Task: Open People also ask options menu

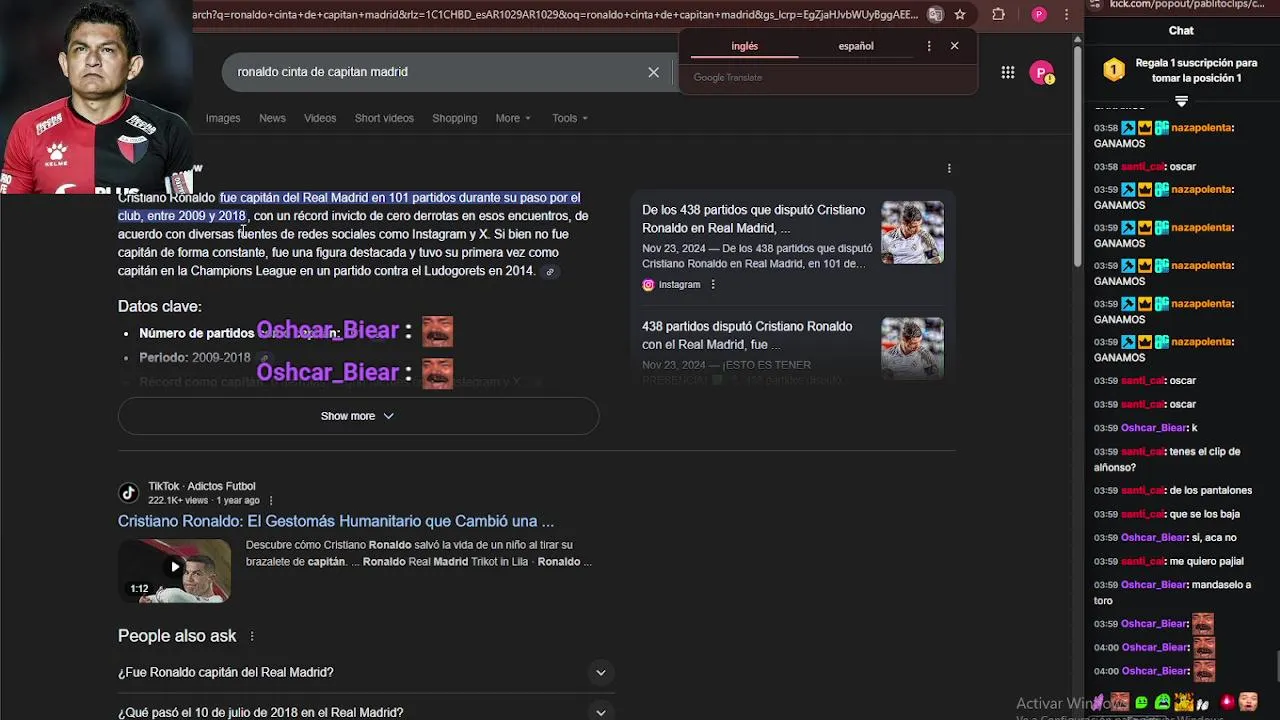Action: tap(252, 636)
